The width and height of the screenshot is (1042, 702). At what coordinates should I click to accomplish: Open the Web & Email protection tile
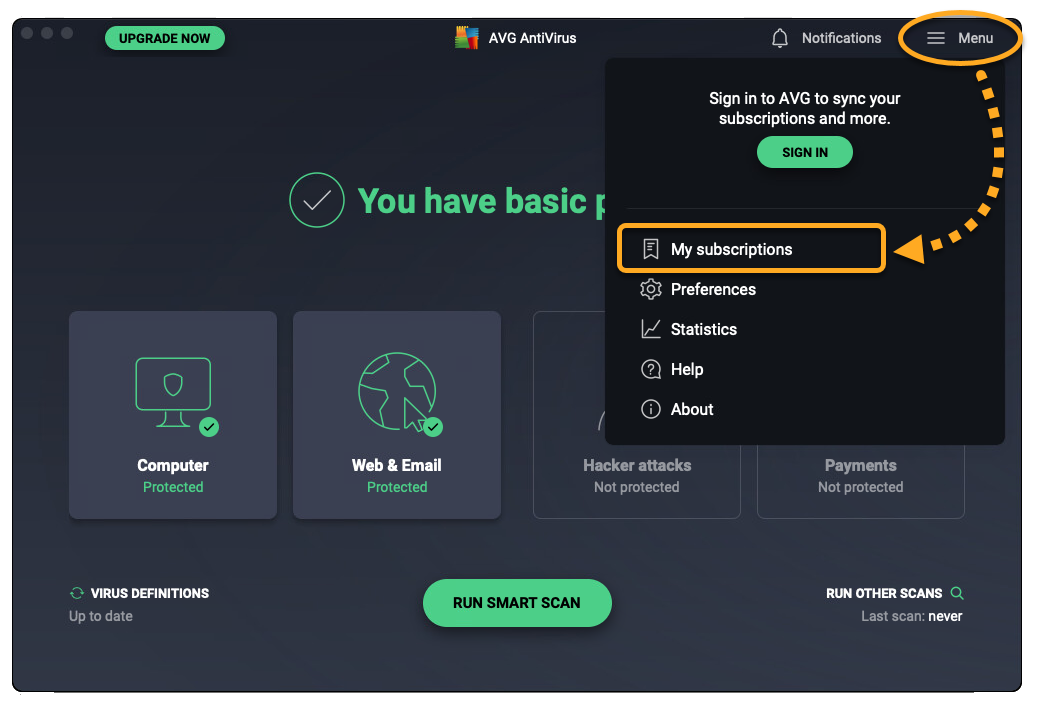397,414
